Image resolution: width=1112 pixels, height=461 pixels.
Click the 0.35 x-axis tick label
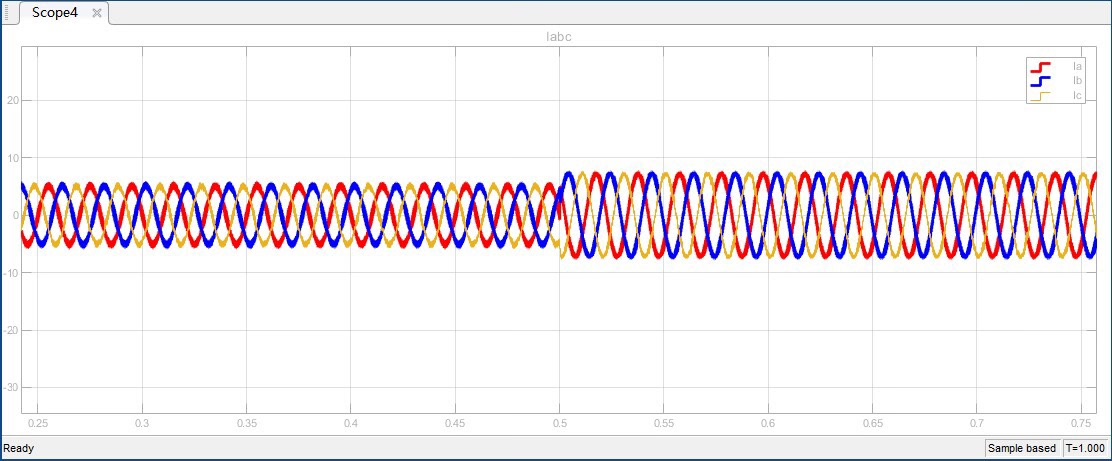tap(247, 423)
